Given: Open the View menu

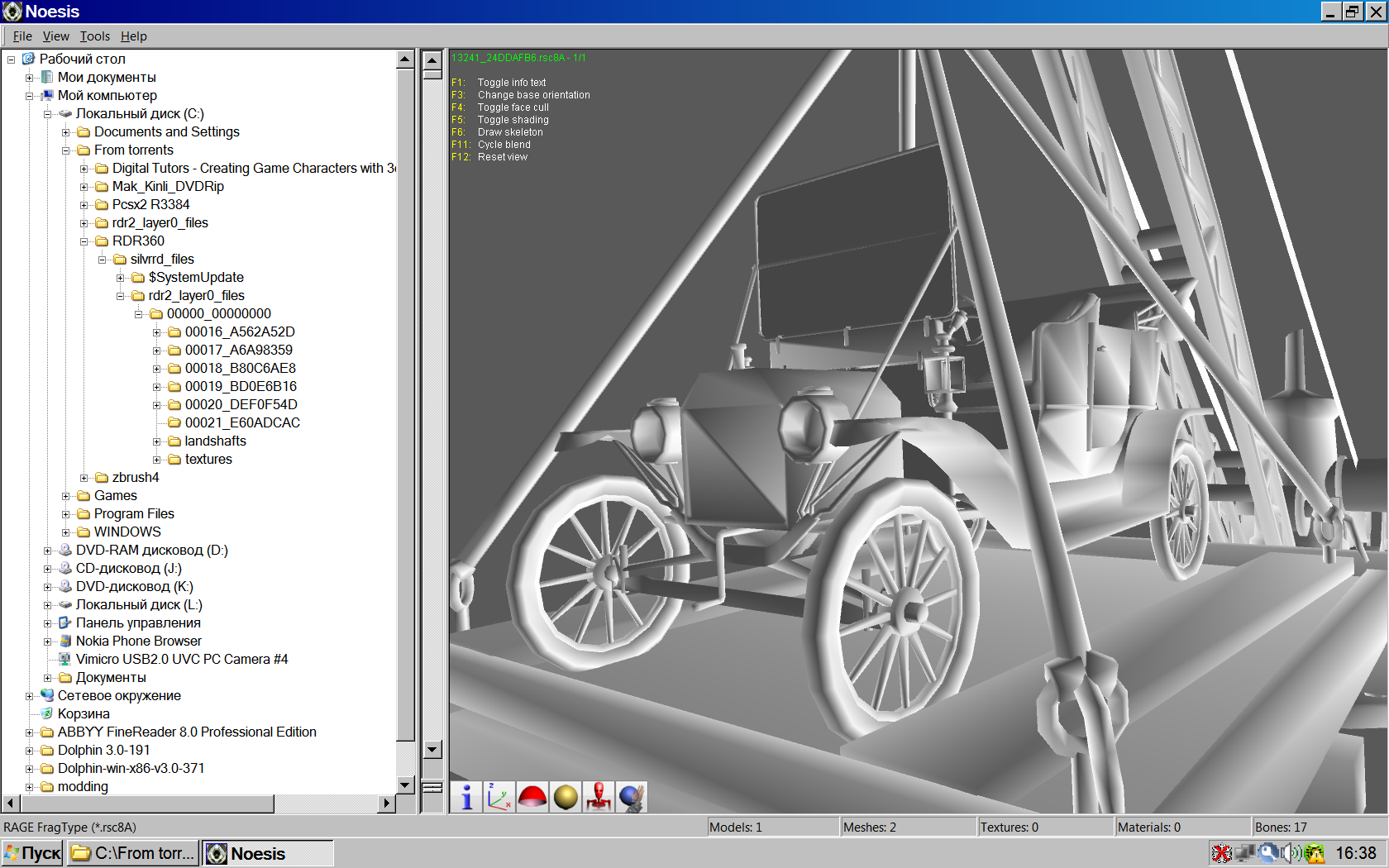Looking at the screenshot, I should pyautogui.click(x=55, y=36).
